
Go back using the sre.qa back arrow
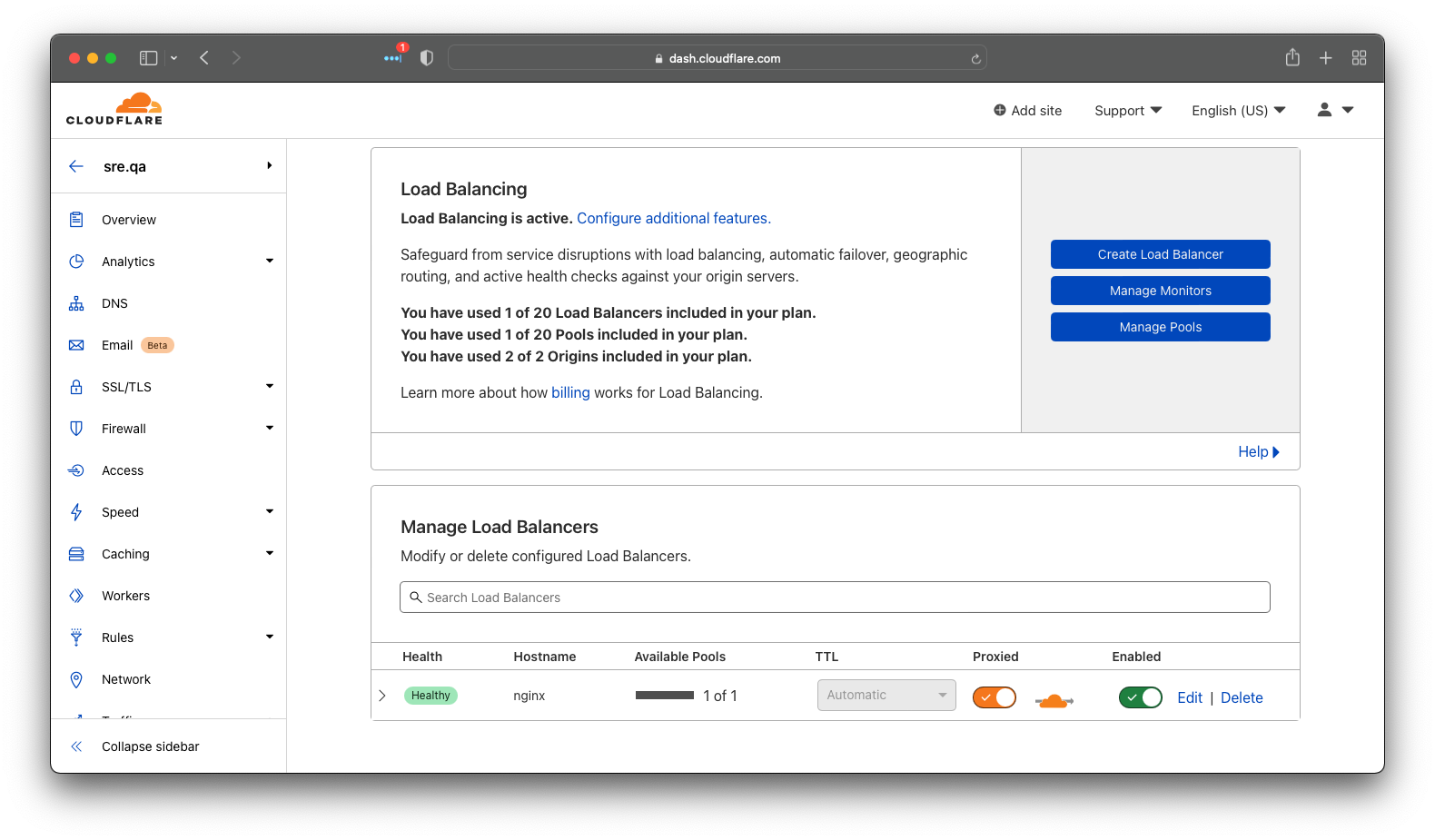[x=76, y=166]
